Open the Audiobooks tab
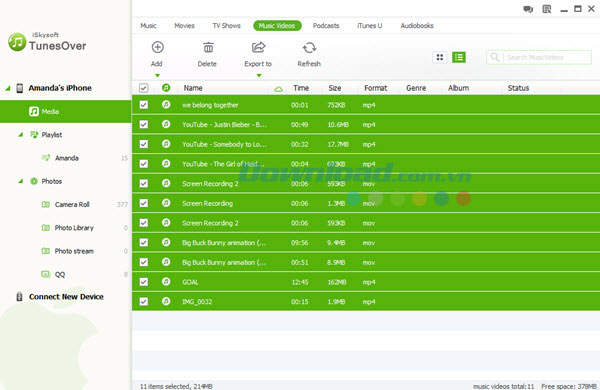Screen dimensions: 600x390 coord(417,26)
